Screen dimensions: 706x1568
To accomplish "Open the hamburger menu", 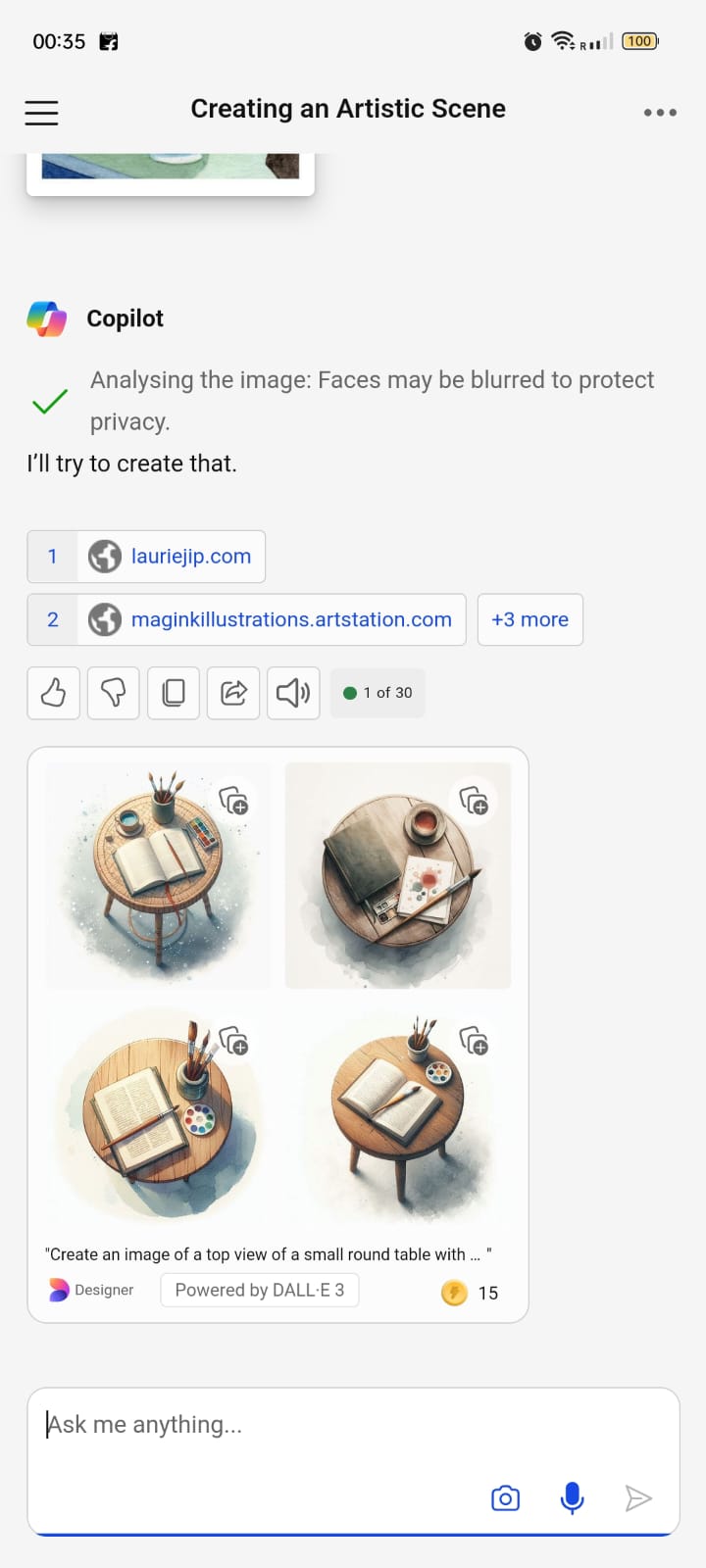I will point(41,113).
